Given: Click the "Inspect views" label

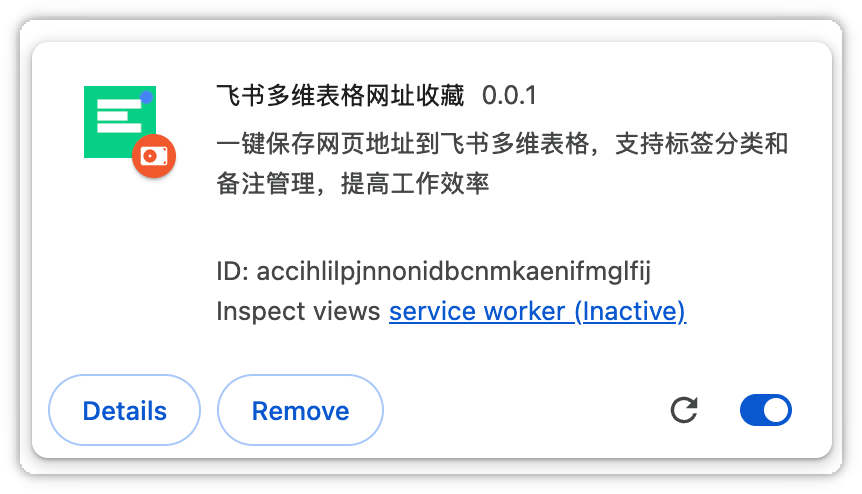Looking at the screenshot, I should click(x=298, y=312).
